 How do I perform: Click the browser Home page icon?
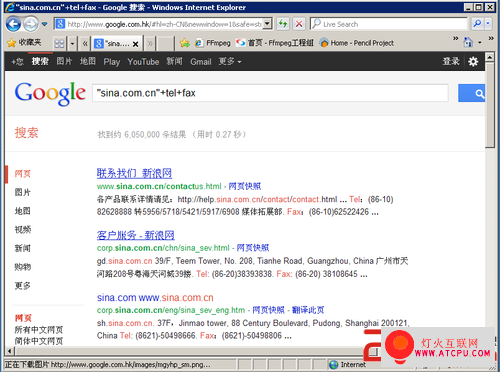coord(468,42)
